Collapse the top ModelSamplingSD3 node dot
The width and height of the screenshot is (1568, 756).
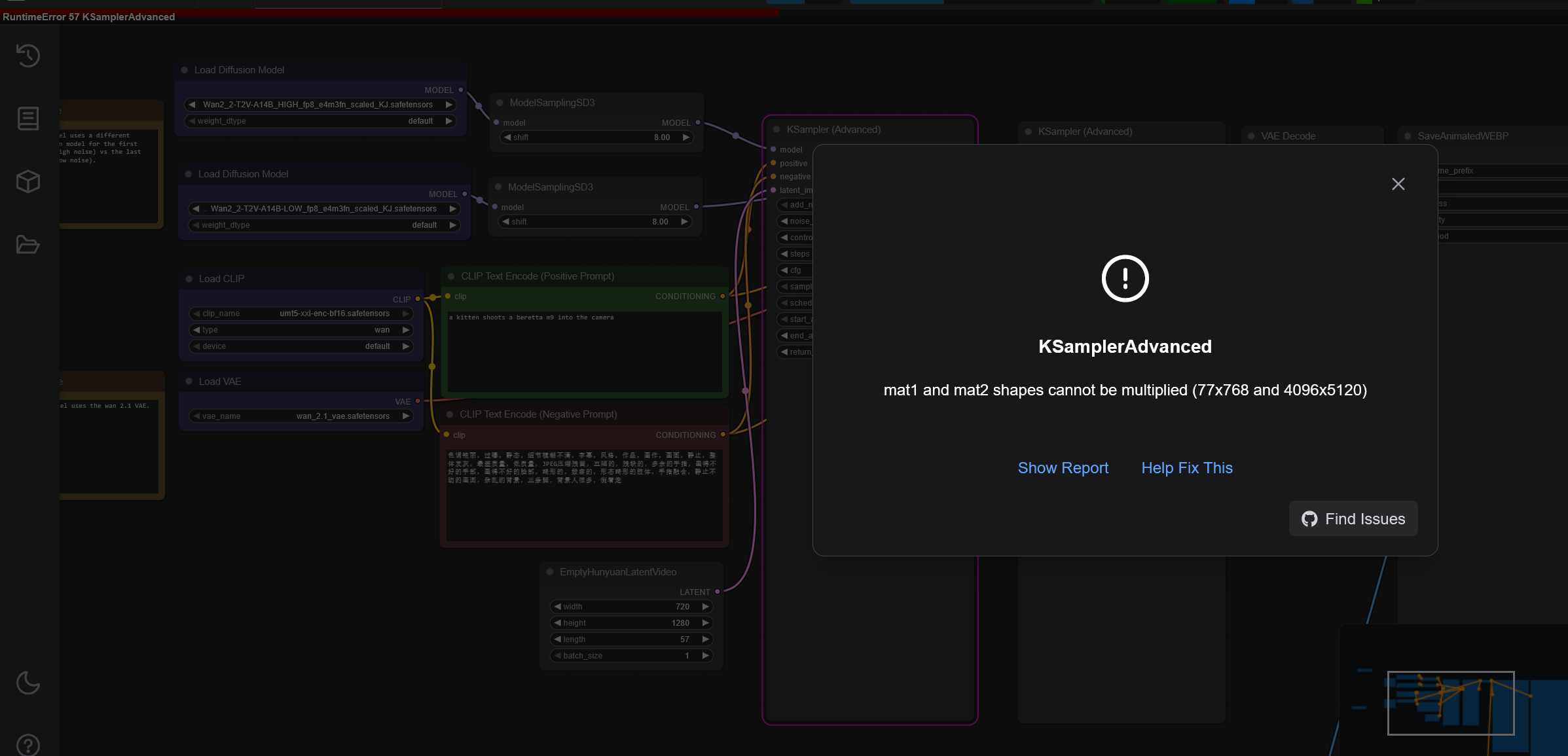click(500, 103)
